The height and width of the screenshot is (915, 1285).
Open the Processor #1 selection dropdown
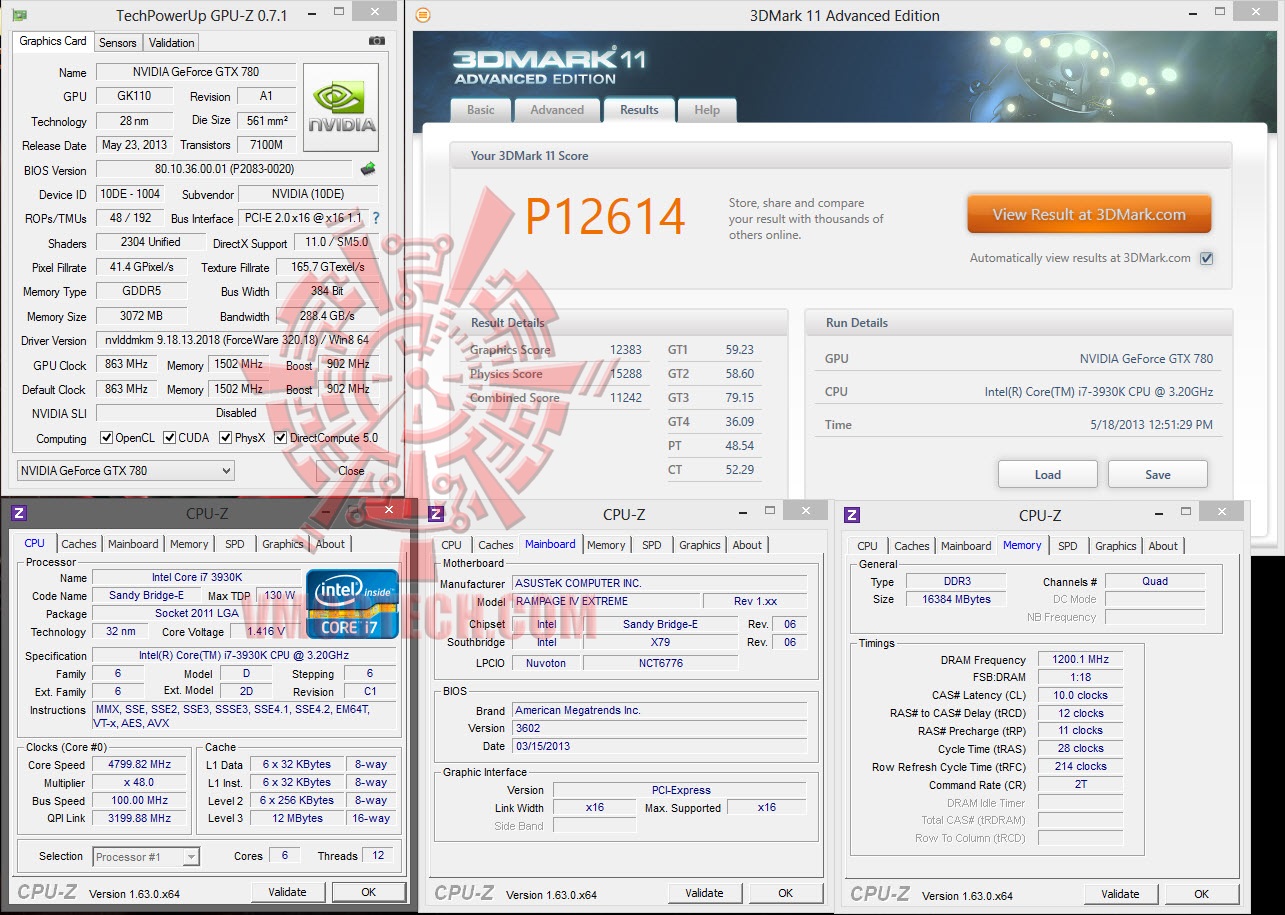point(146,857)
